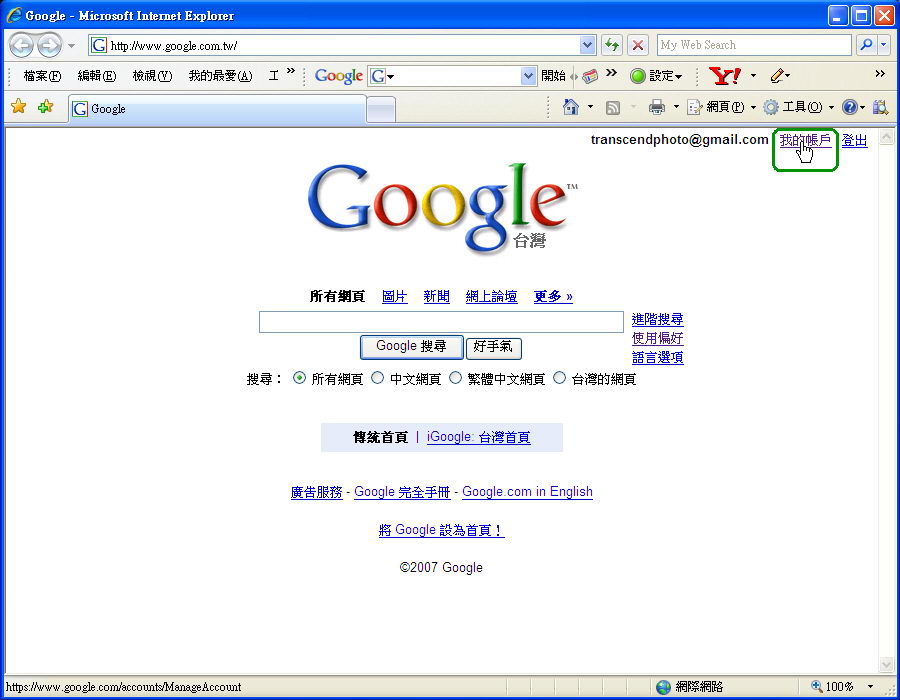Click the address bar URL field
The image size is (900, 700).
click(342, 45)
